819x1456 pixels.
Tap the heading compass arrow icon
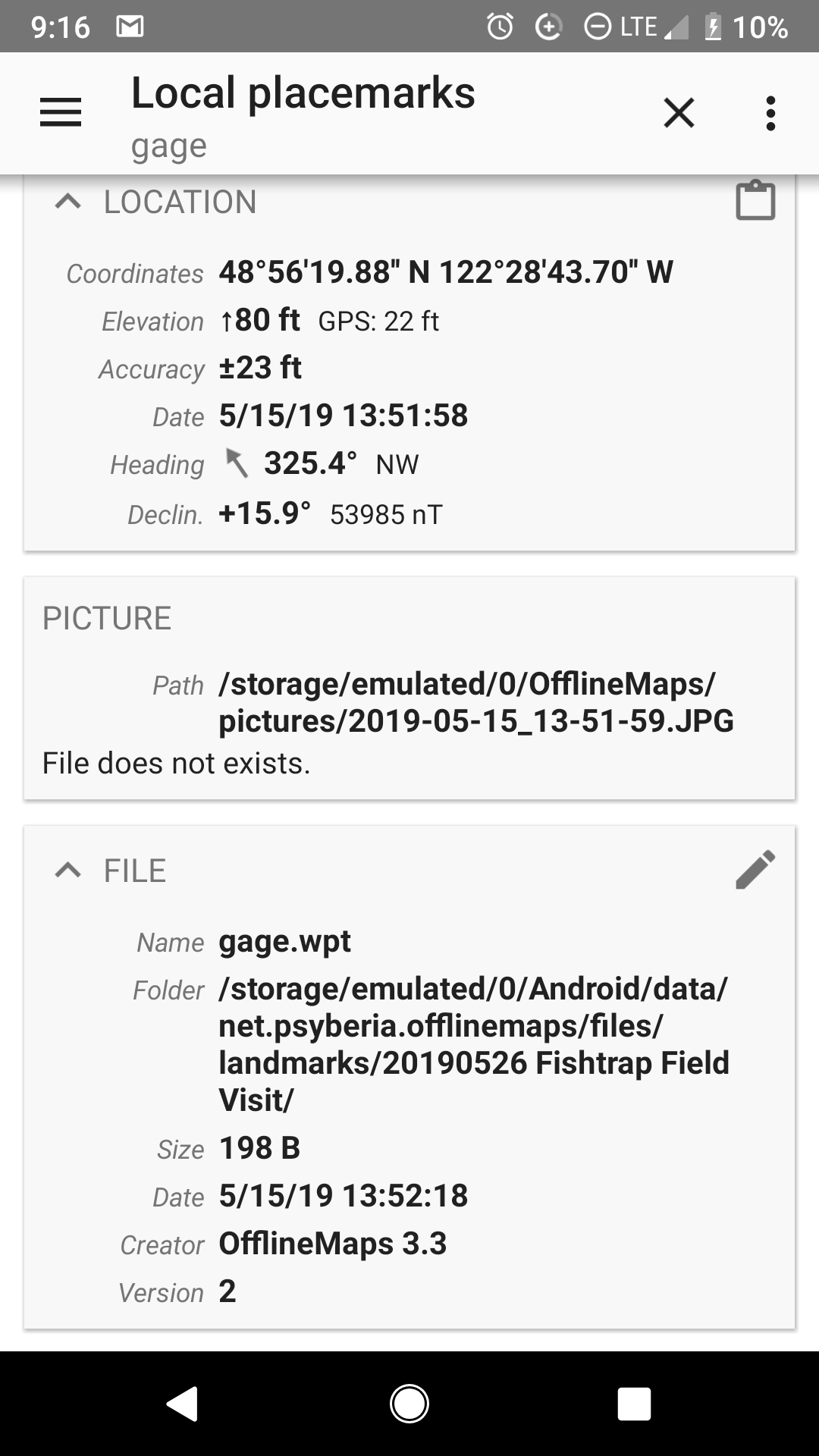pyautogui.click(x=237, y=463)
